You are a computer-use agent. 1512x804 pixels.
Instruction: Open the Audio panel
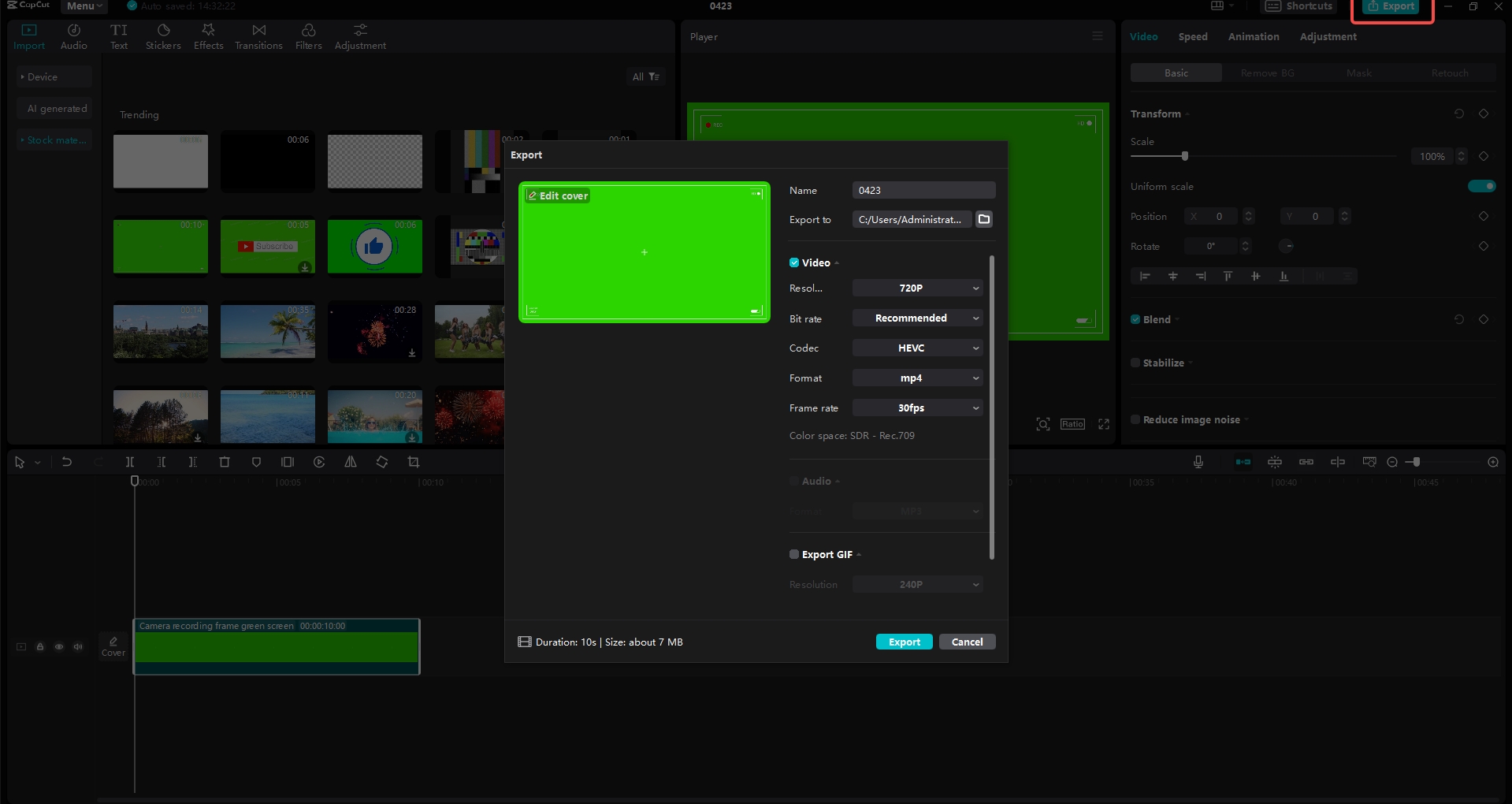point(73,35)
